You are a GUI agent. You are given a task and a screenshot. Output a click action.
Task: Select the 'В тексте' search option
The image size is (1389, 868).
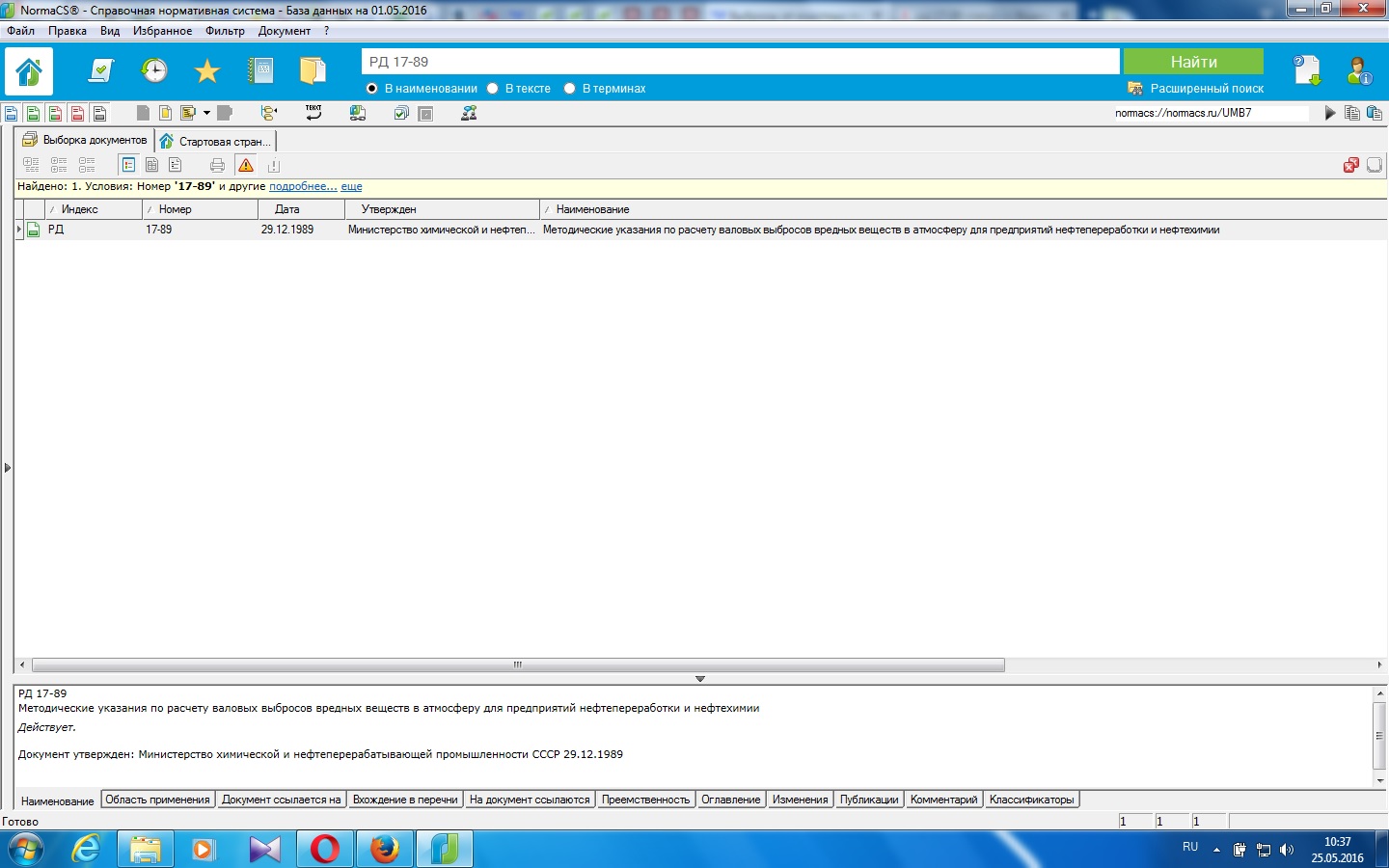tap(493, 89)
